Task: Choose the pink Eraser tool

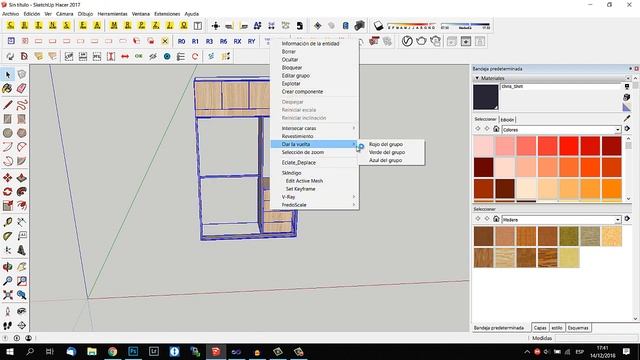Action: tap(22, 88)
